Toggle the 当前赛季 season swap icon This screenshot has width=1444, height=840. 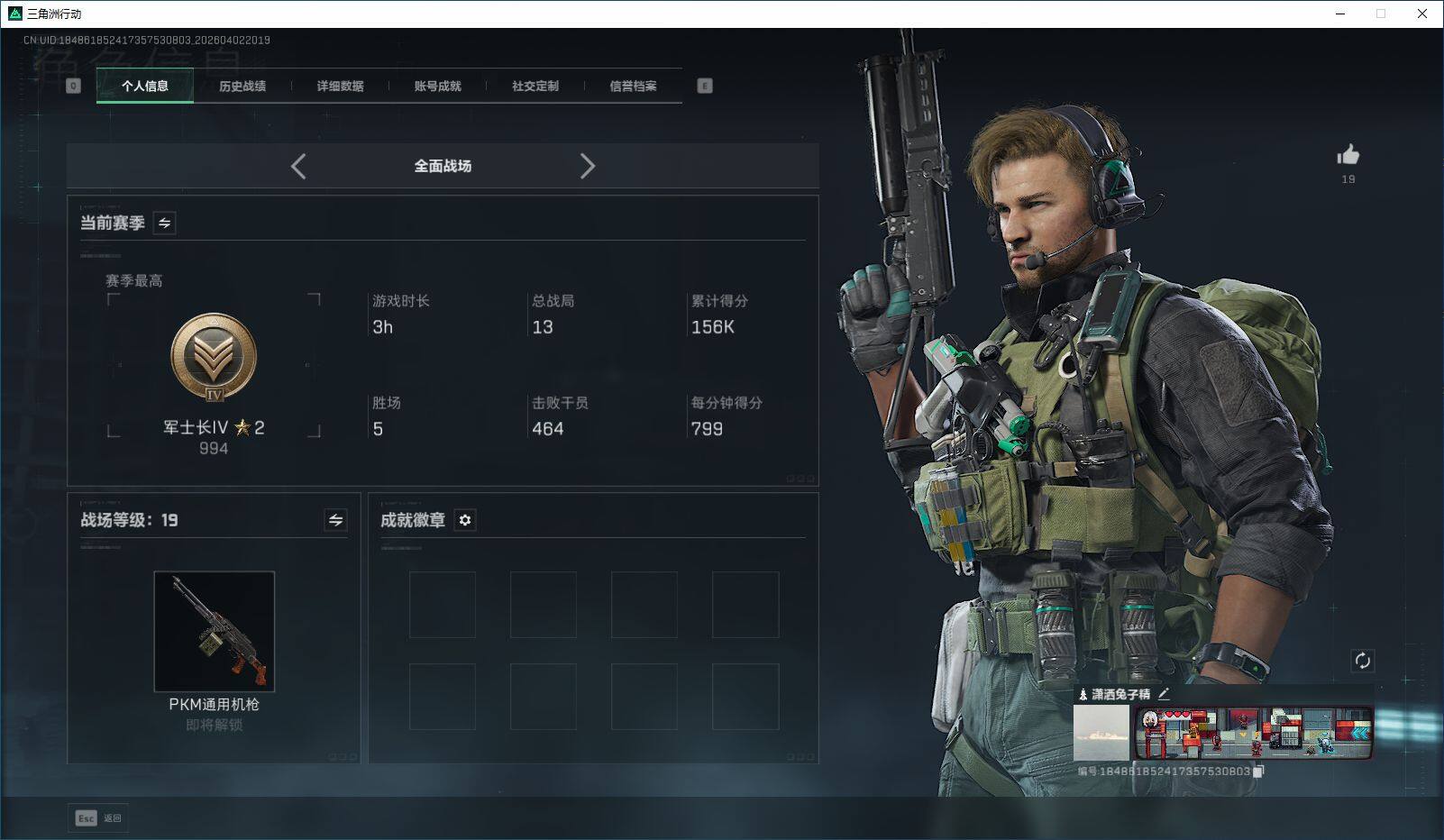pyautogui.click(x=164, y=223)
